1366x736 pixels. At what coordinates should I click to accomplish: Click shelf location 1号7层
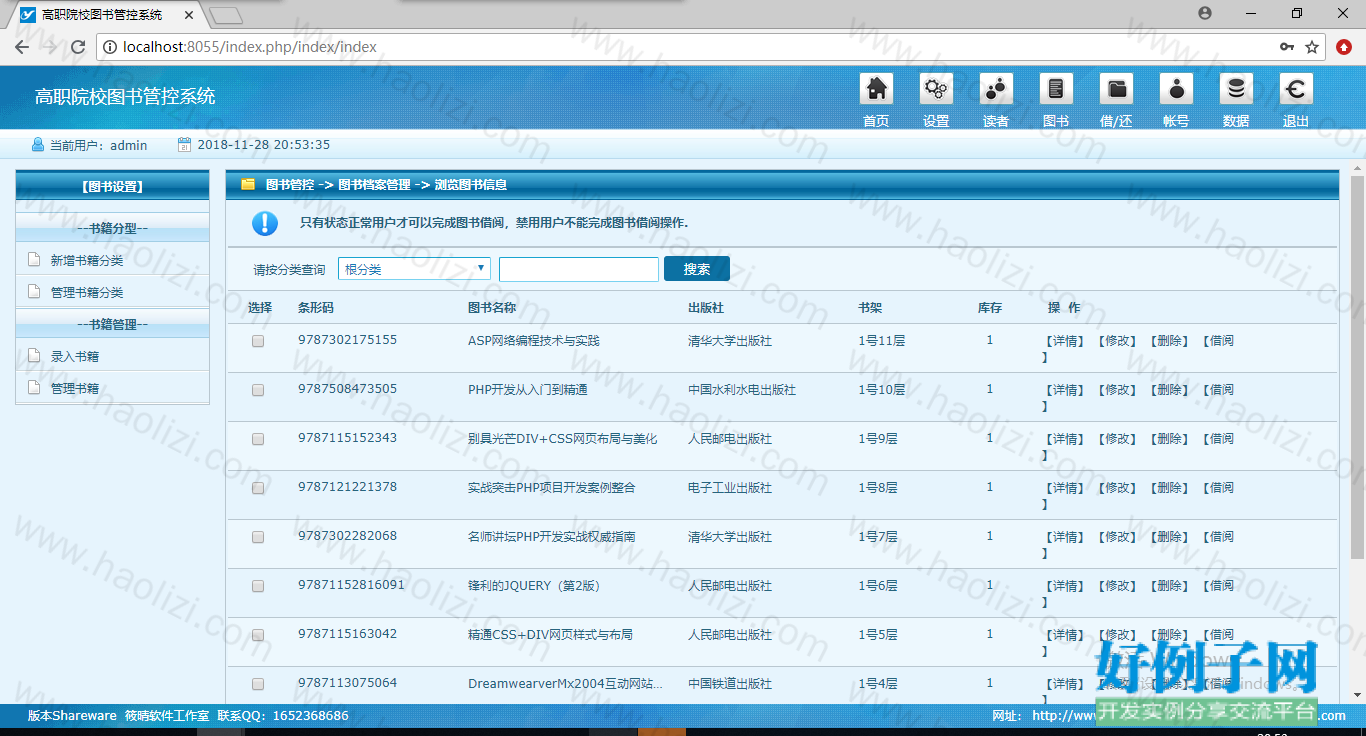[x=878, y=536]
